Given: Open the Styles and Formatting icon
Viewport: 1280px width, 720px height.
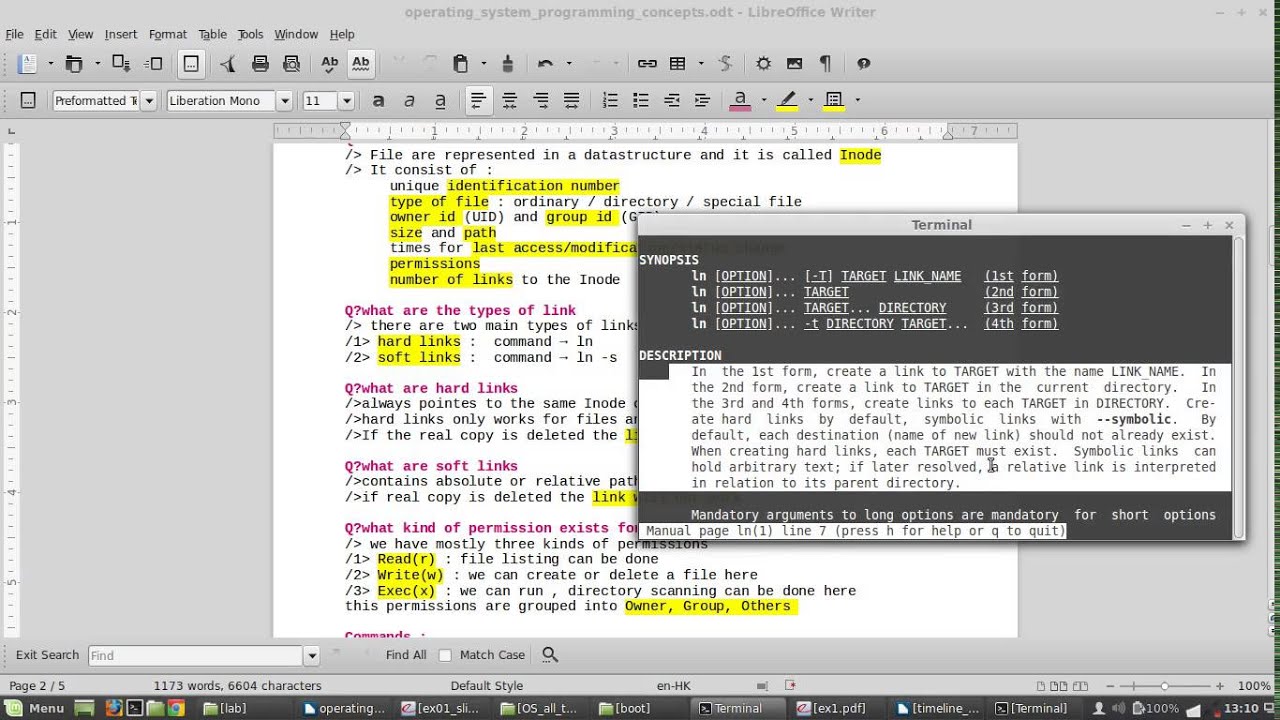Looking at the screenshot, I should [x=28, y=101].
